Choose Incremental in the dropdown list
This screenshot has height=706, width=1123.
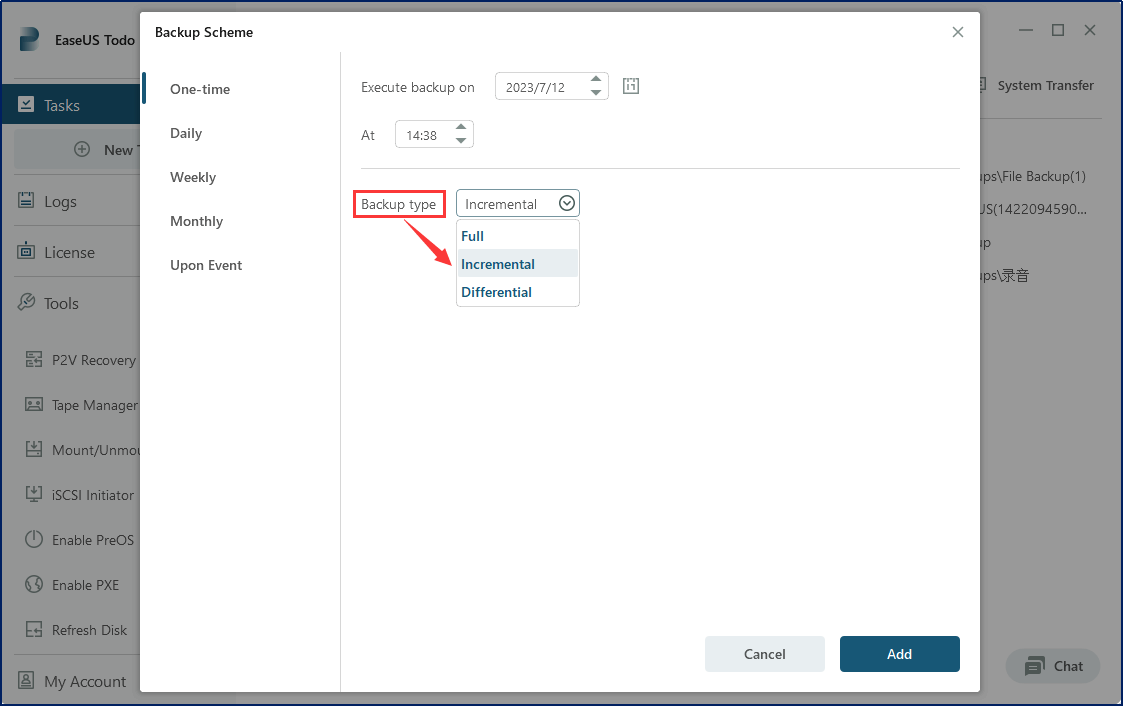point(517,264)
